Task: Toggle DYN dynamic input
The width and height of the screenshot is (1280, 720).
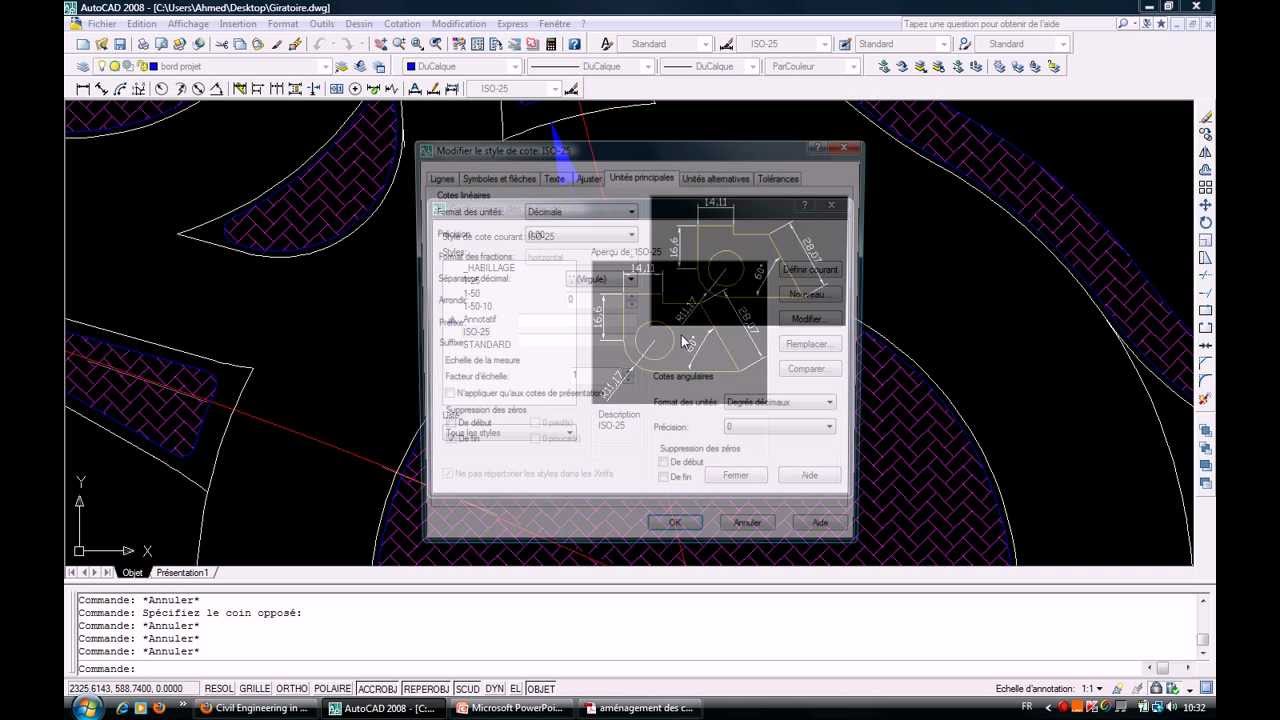Action: pos(494,689)
